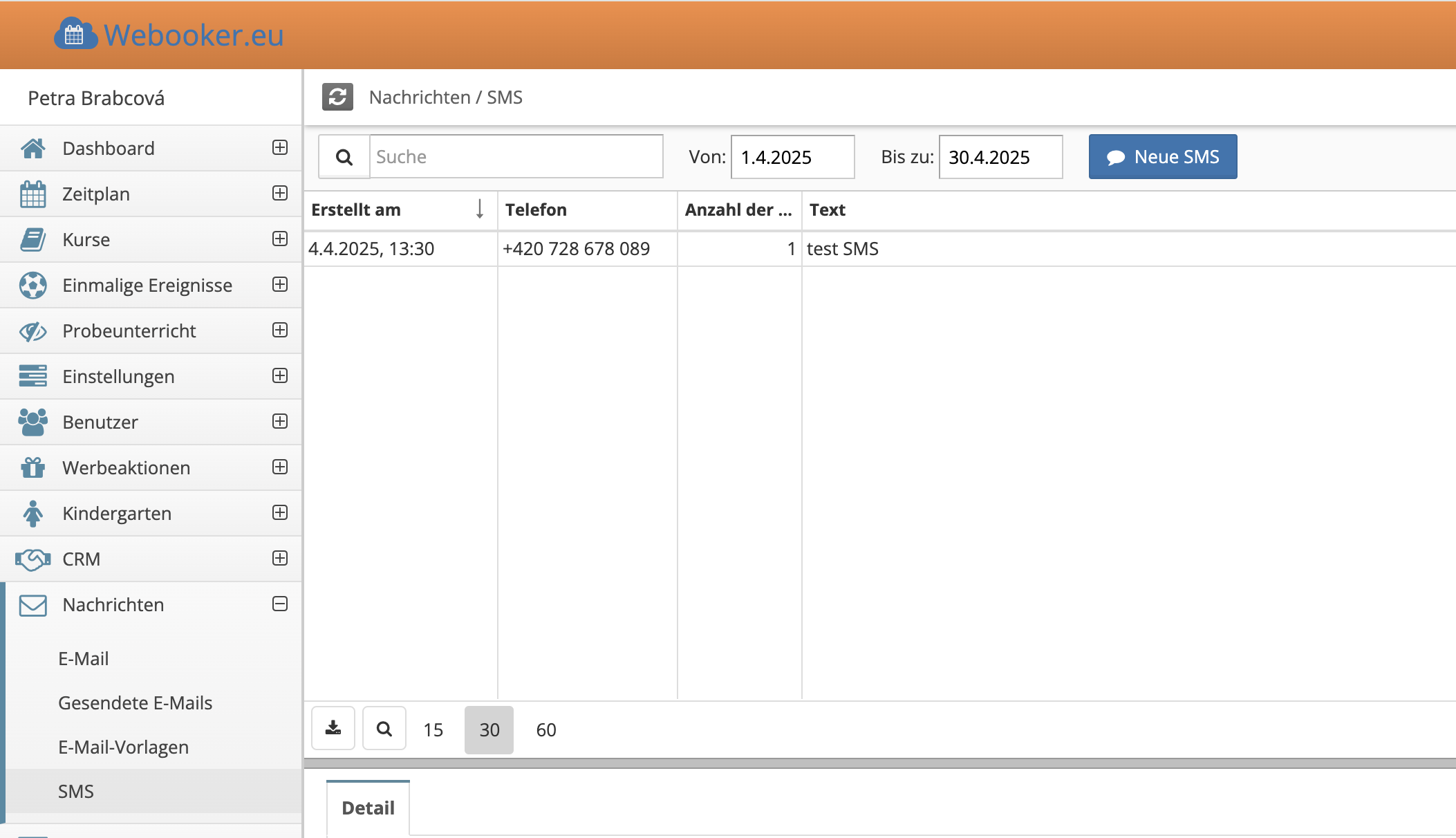
Task: Click the Webooker.eu cloud logo
Action: [x=75, y=35]
